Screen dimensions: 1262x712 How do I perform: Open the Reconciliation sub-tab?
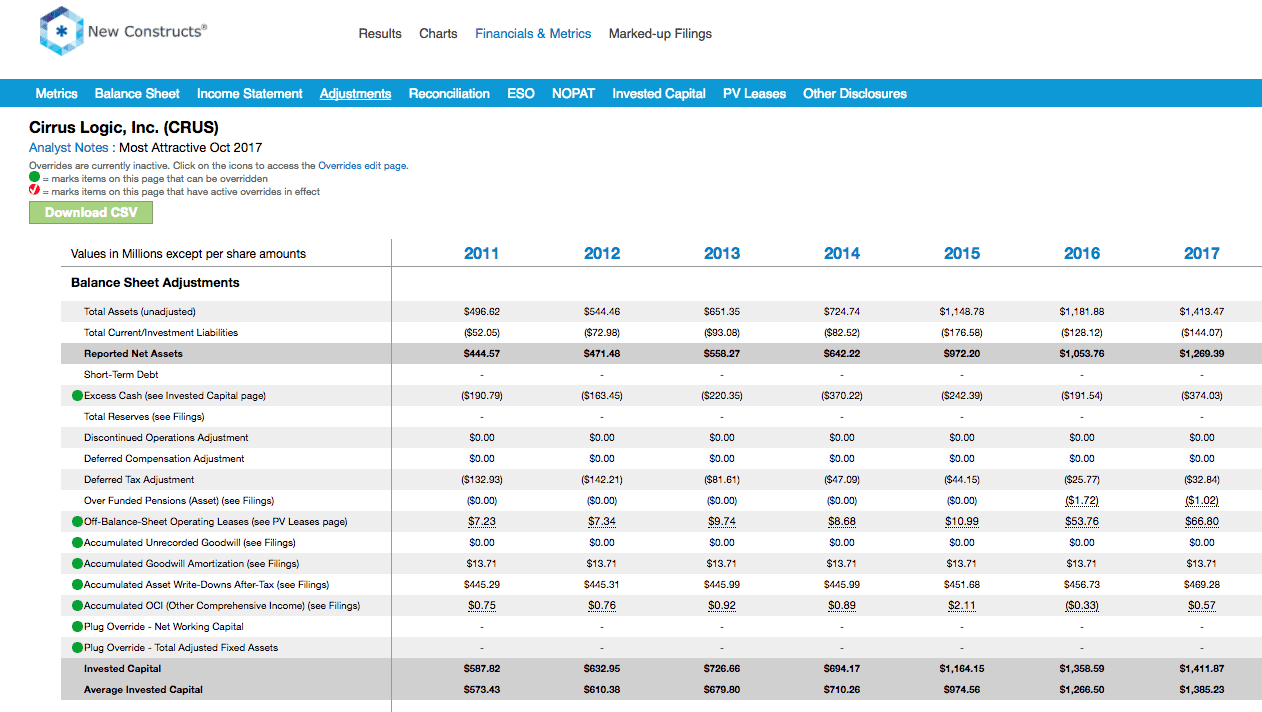(449, 93)
